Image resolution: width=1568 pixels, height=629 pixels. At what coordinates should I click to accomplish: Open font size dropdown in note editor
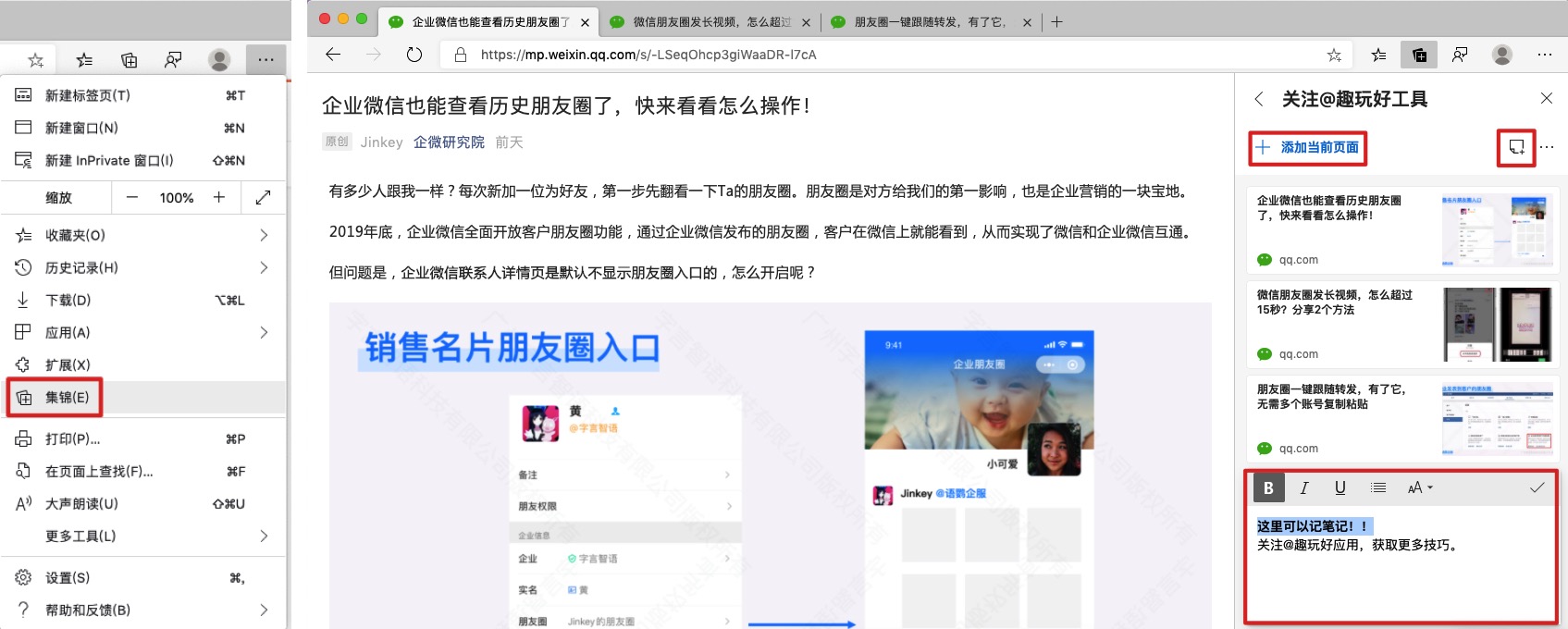[1420, 487]
